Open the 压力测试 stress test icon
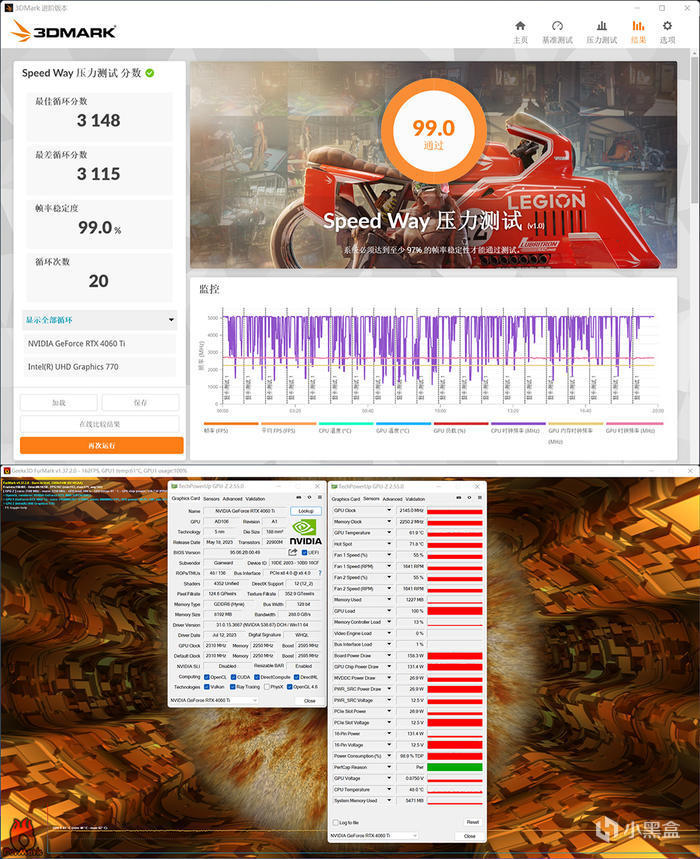Screen dimensions: 700x859 tap(601, 26)
